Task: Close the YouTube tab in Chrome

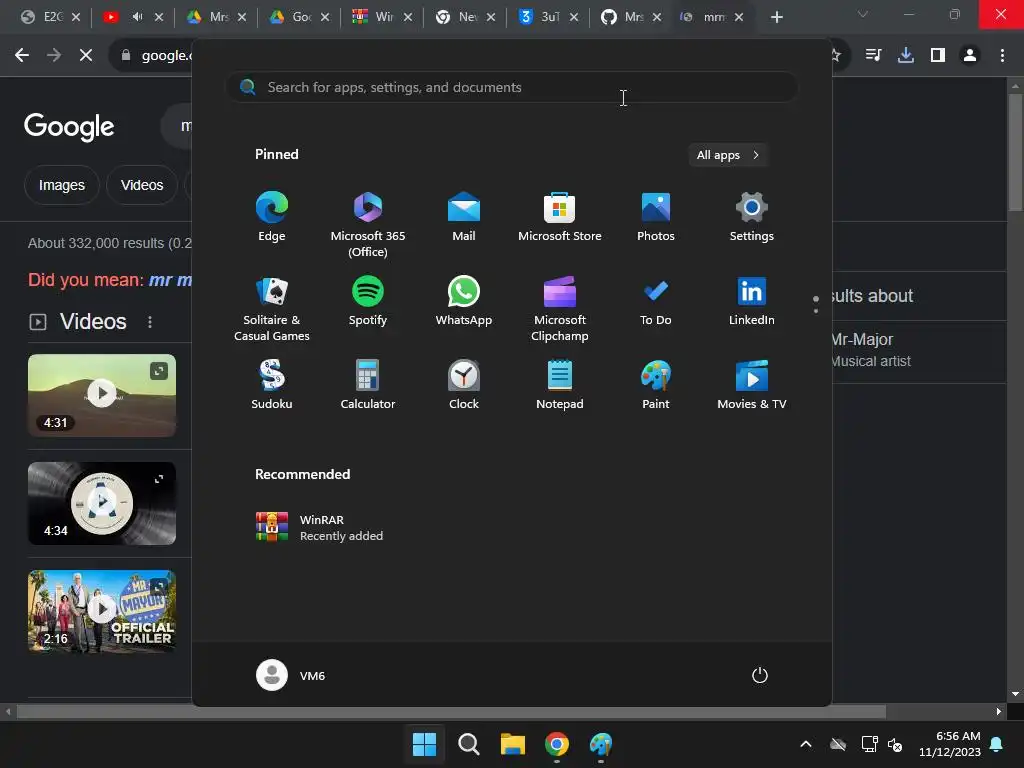Action: pyautogui.click(x=159, y=17)
